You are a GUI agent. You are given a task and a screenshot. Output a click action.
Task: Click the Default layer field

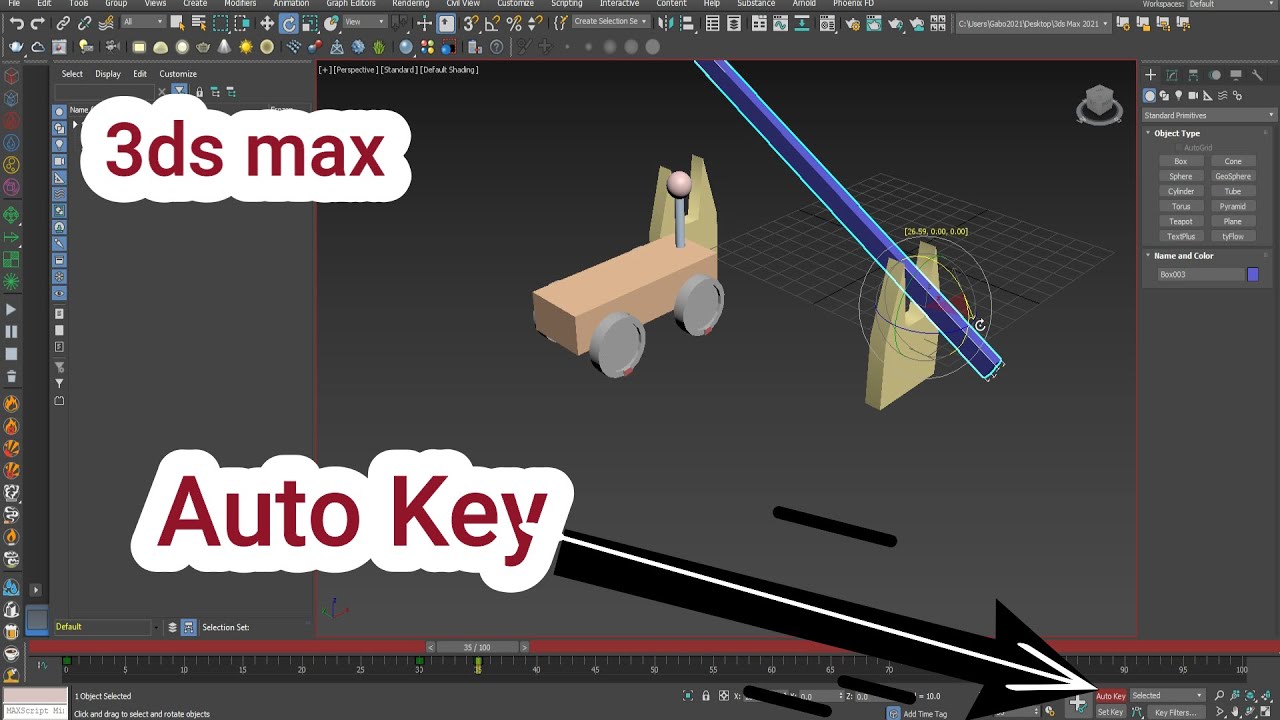[102, 627]
